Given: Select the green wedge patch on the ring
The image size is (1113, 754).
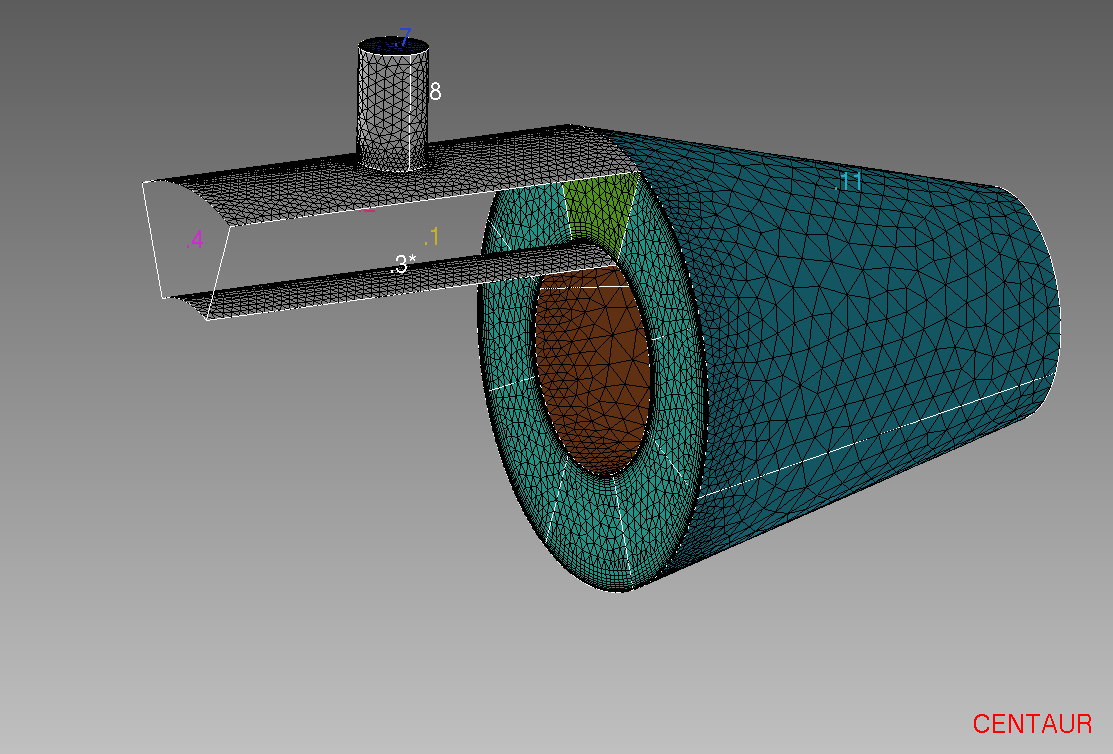Looking at the screenshot, I should point(600,208).
